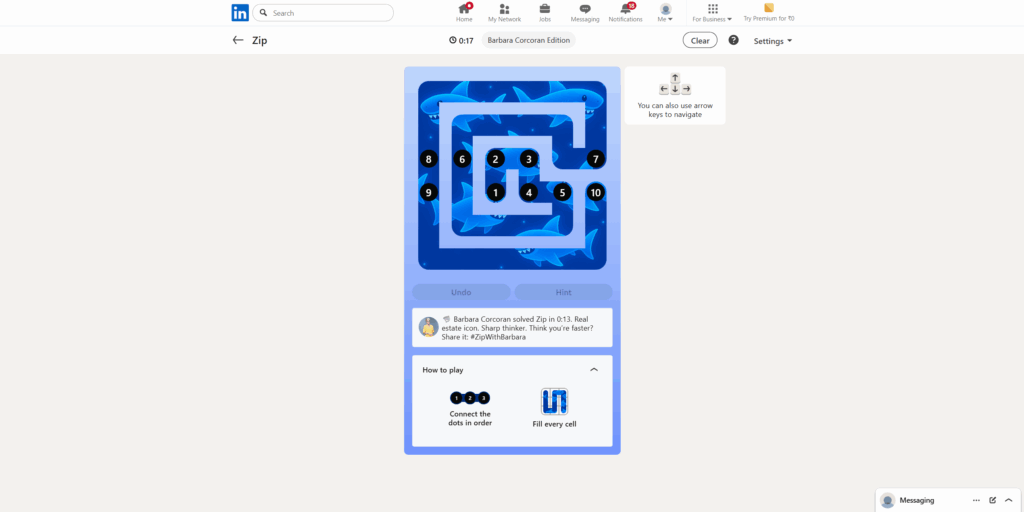Open the Settings dropdown
The height and width of the screenshot is (512, 1024).
point(773,41)
